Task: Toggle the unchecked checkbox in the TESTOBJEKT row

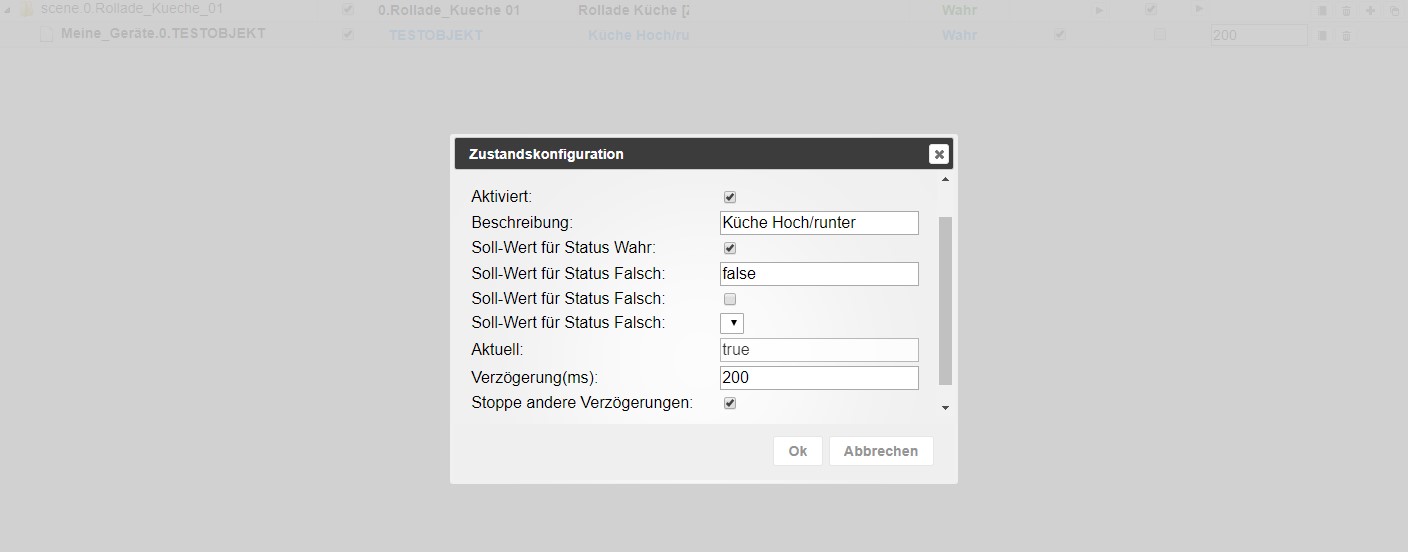Action: pyautogui.click(x=1160, y=34)
